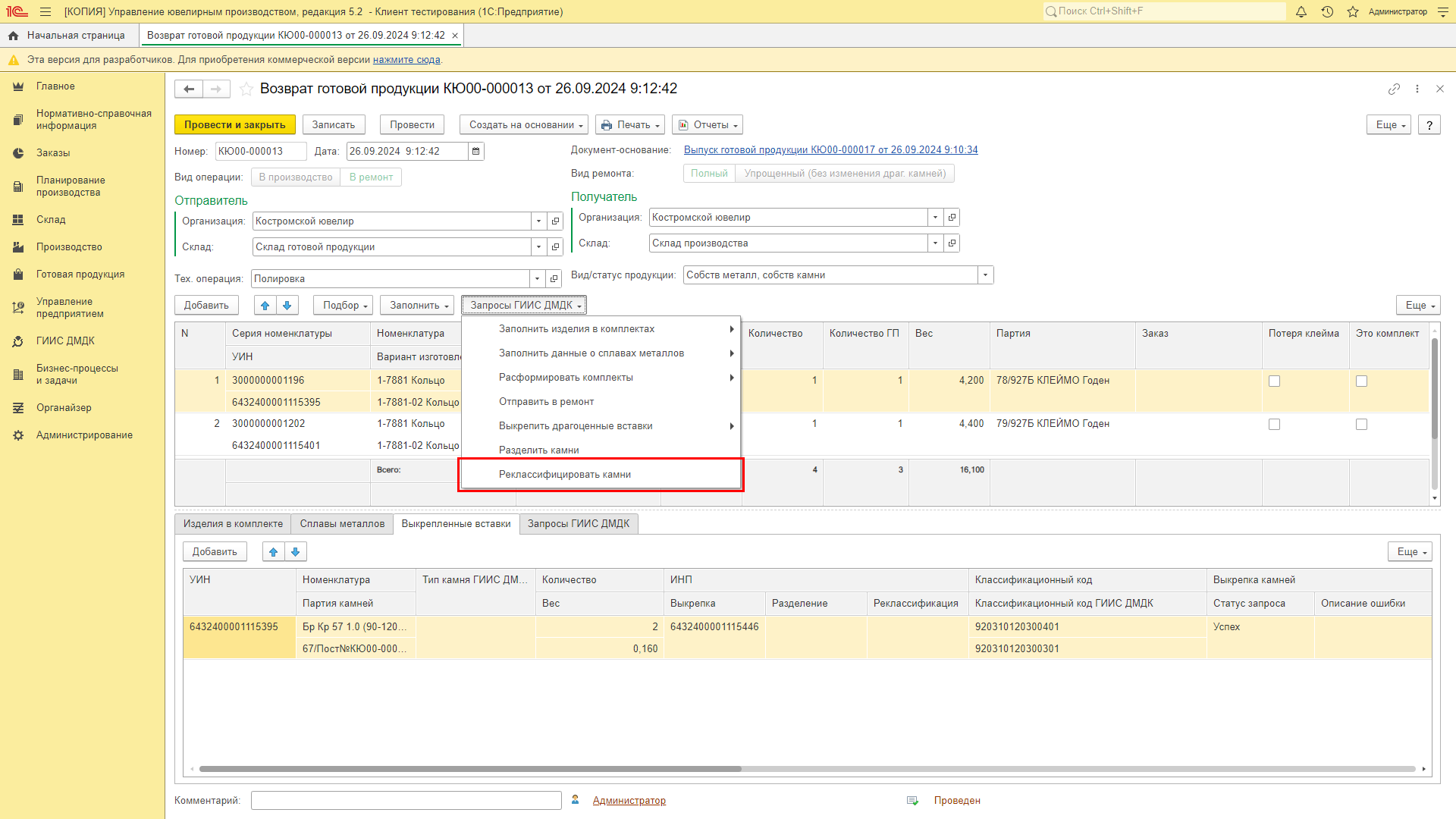Expand Вид/статус продукции dropdown
Image resolution: width=1456 pixels, height=819 pixels.
coord(986,275)
